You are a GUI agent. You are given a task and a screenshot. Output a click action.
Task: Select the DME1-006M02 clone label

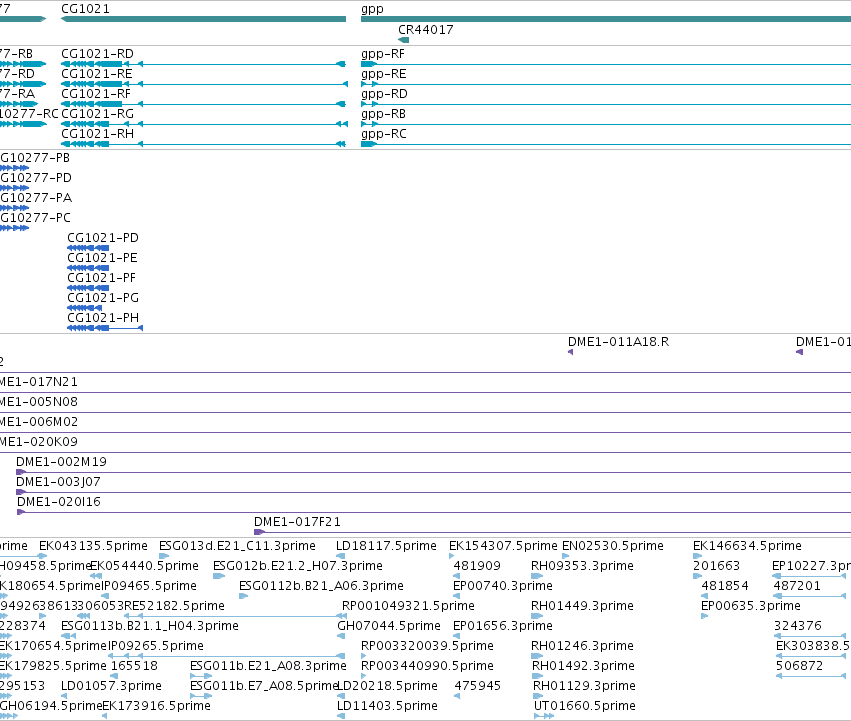point(39,422)
